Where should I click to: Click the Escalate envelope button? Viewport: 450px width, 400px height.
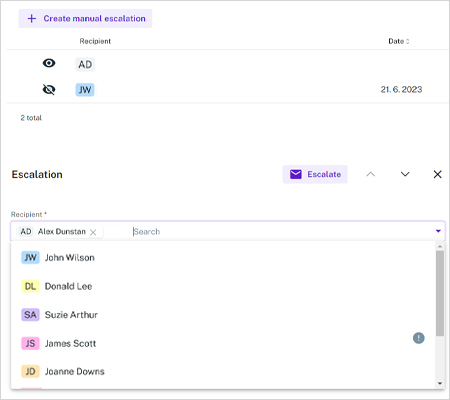point(315,174)
